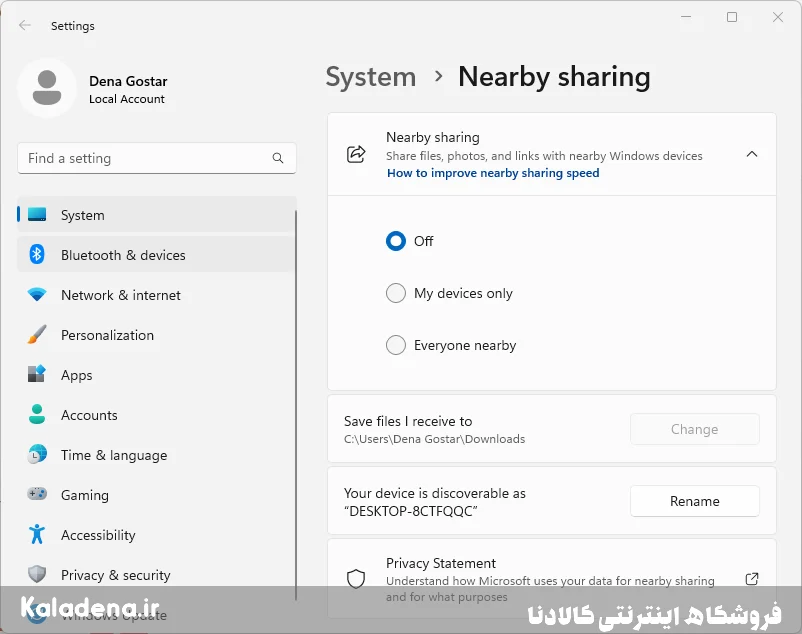Click the breadcrumb chevron after System
Viewport: 802px width, 634px height.
tap(438, 77)
